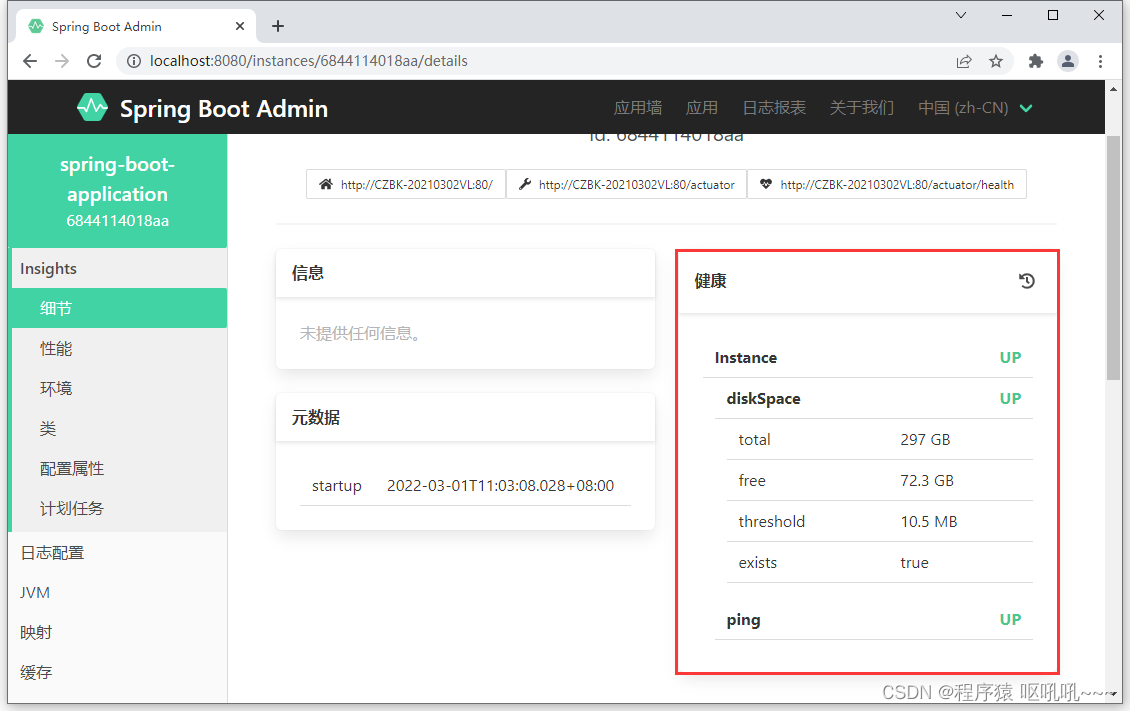
Task: Open 映射 in the sidebar
Action: click(119, 632)
